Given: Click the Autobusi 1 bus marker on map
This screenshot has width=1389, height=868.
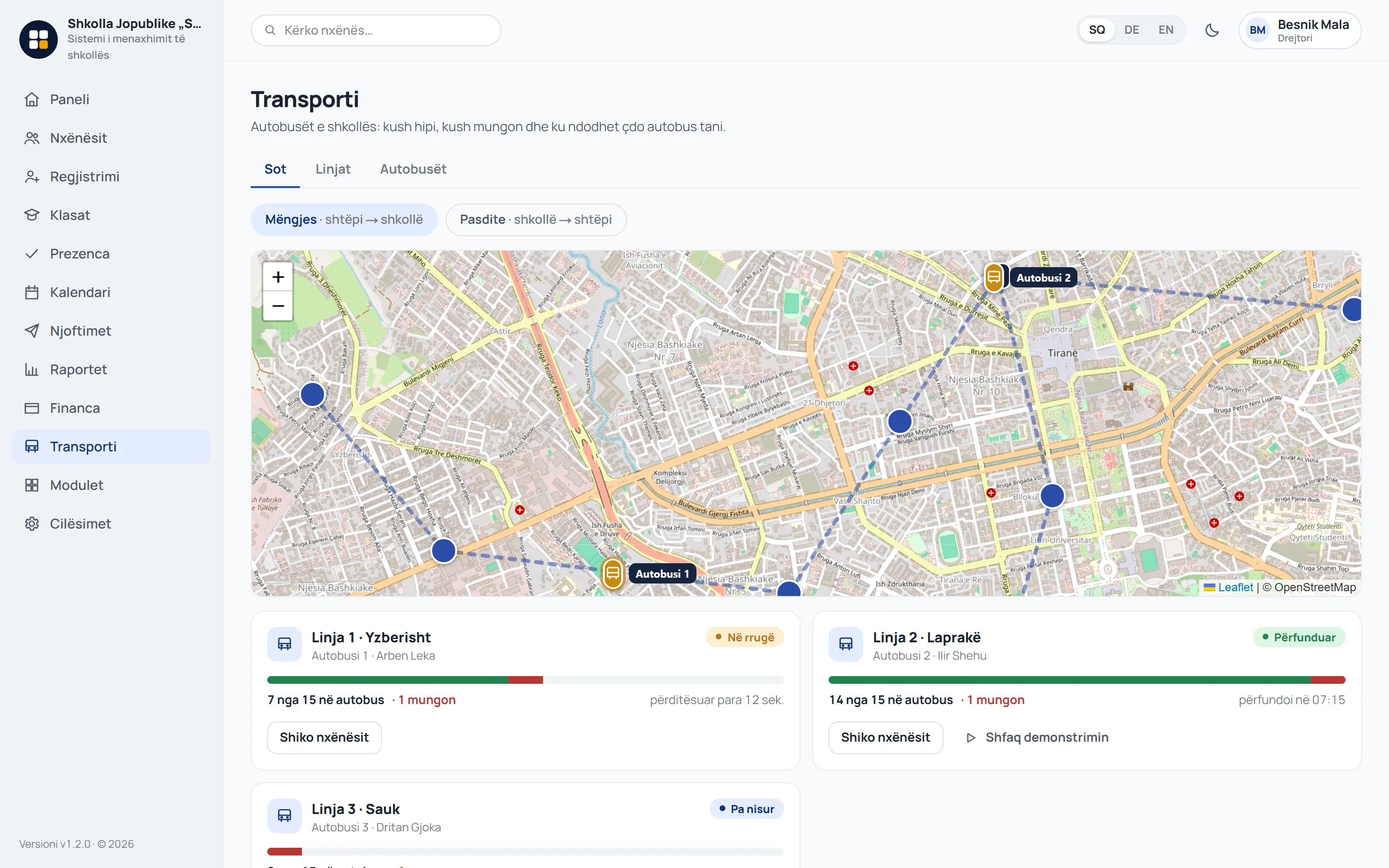Looking at the screenshot, I should (x=613, y=573).
